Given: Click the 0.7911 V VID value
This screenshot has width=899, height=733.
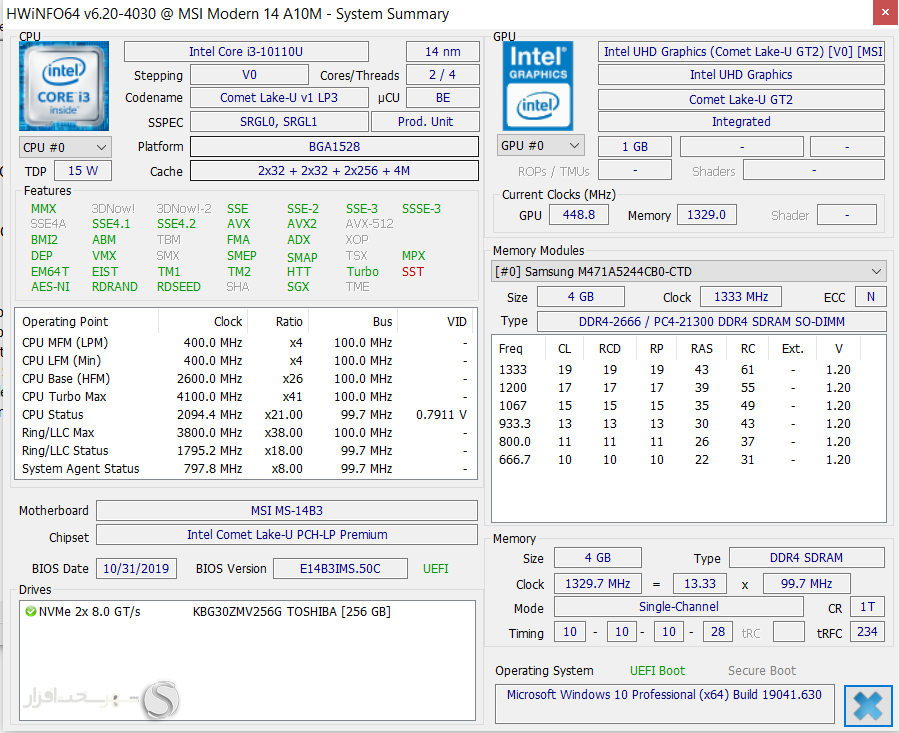Looking at the screenshot, I should 441,414.
